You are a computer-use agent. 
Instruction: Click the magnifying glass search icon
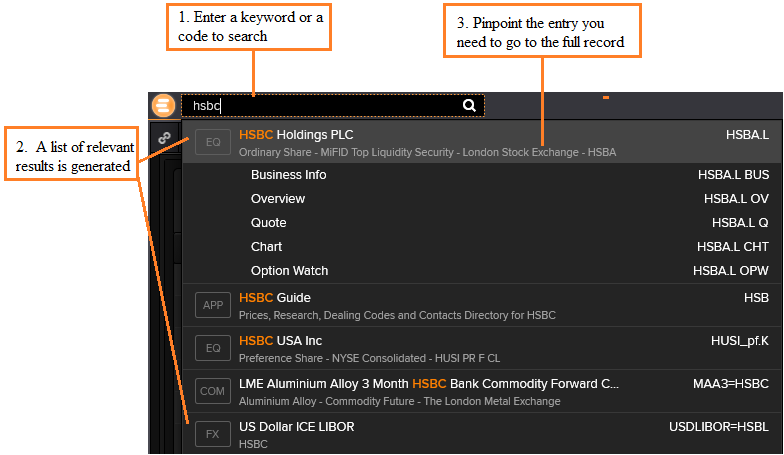[469, 106]
